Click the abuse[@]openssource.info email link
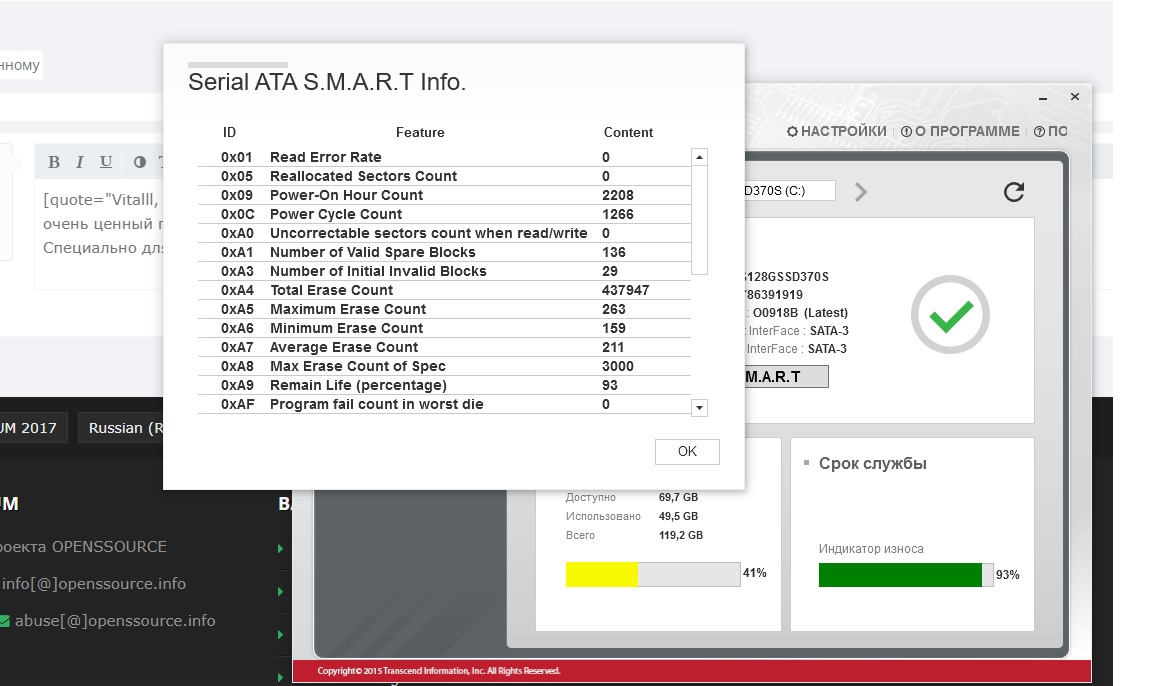 [114, 620]
